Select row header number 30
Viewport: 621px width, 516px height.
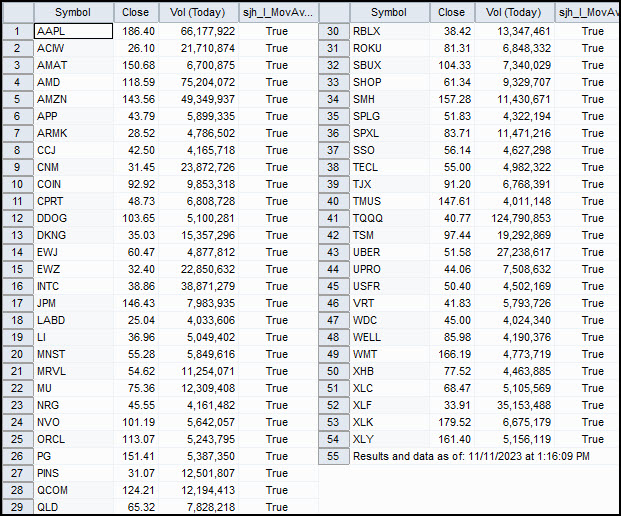pos(334,31)
